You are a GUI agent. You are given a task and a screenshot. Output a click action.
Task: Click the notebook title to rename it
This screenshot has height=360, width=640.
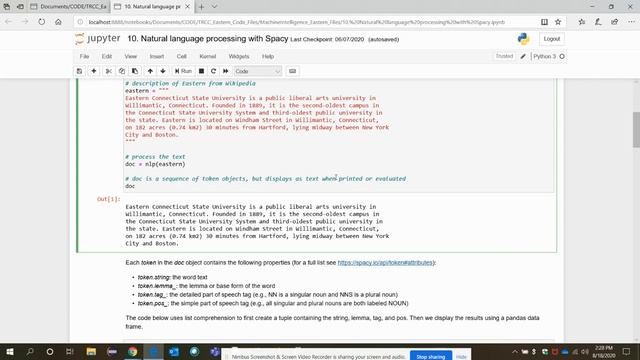click(208, 39)
